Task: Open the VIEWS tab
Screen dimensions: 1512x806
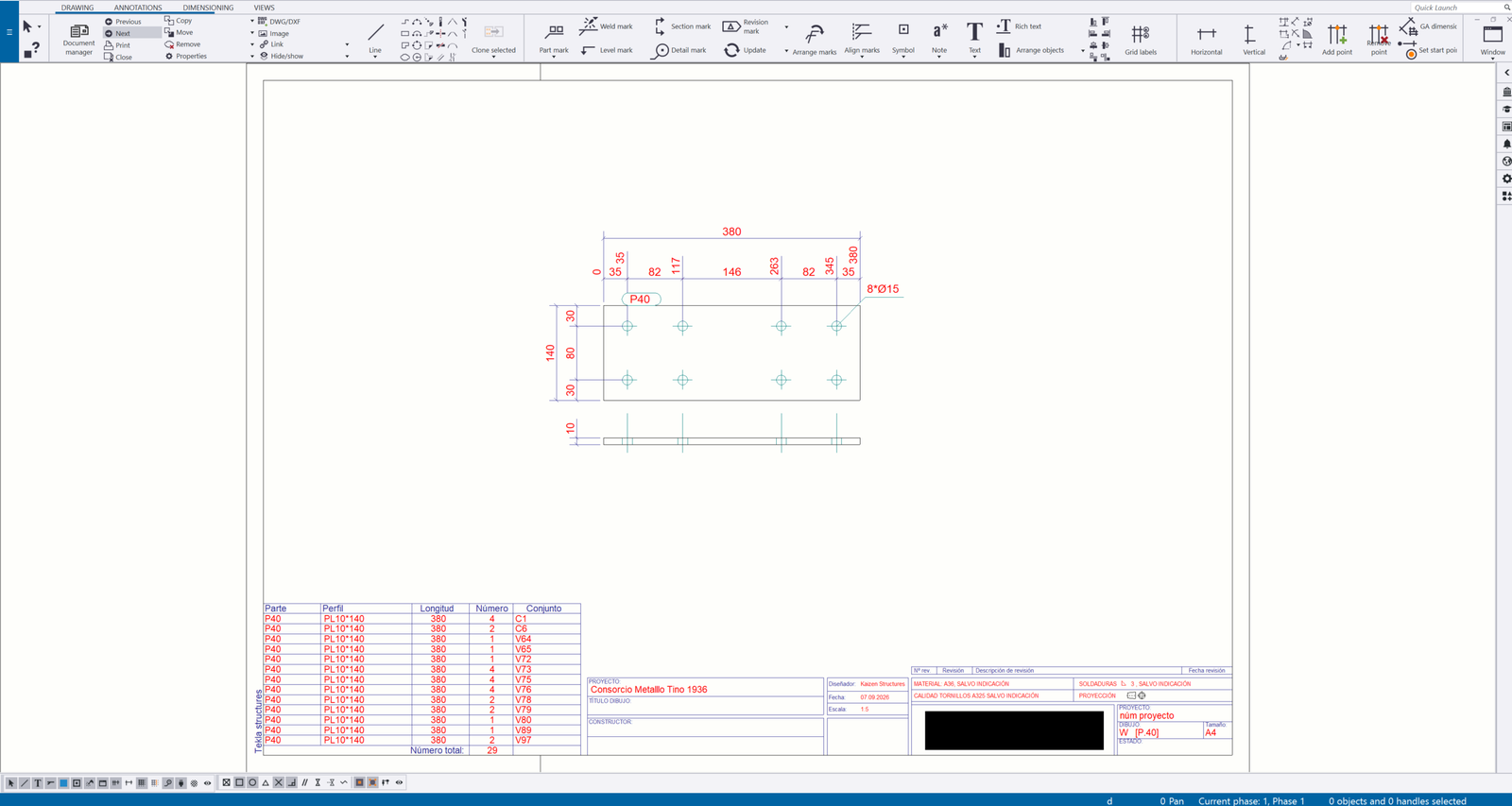Action: [264, 8]
